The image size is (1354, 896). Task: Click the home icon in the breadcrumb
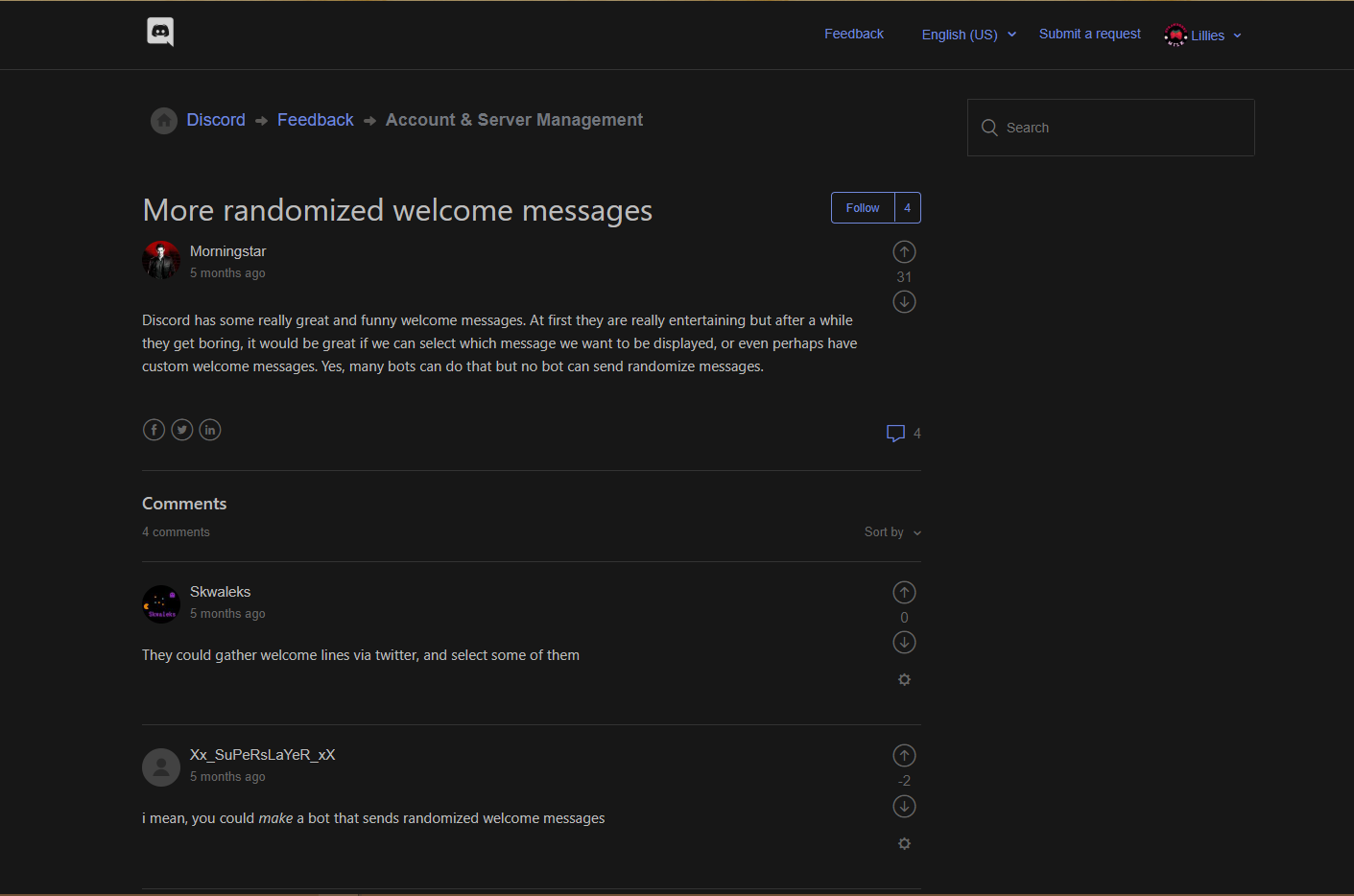click(x=163, y=119)
